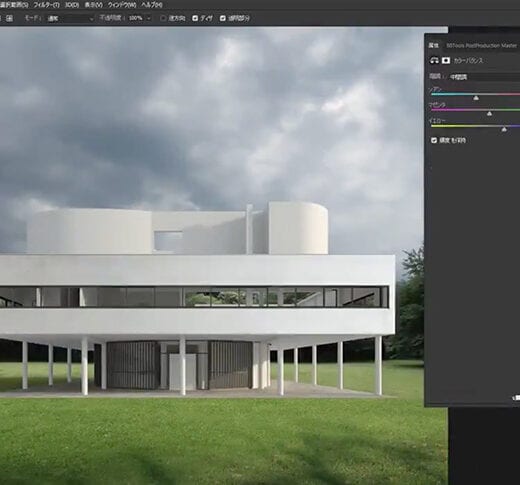
Task: Open the 表示(V) menu
Action: [93, 5]
